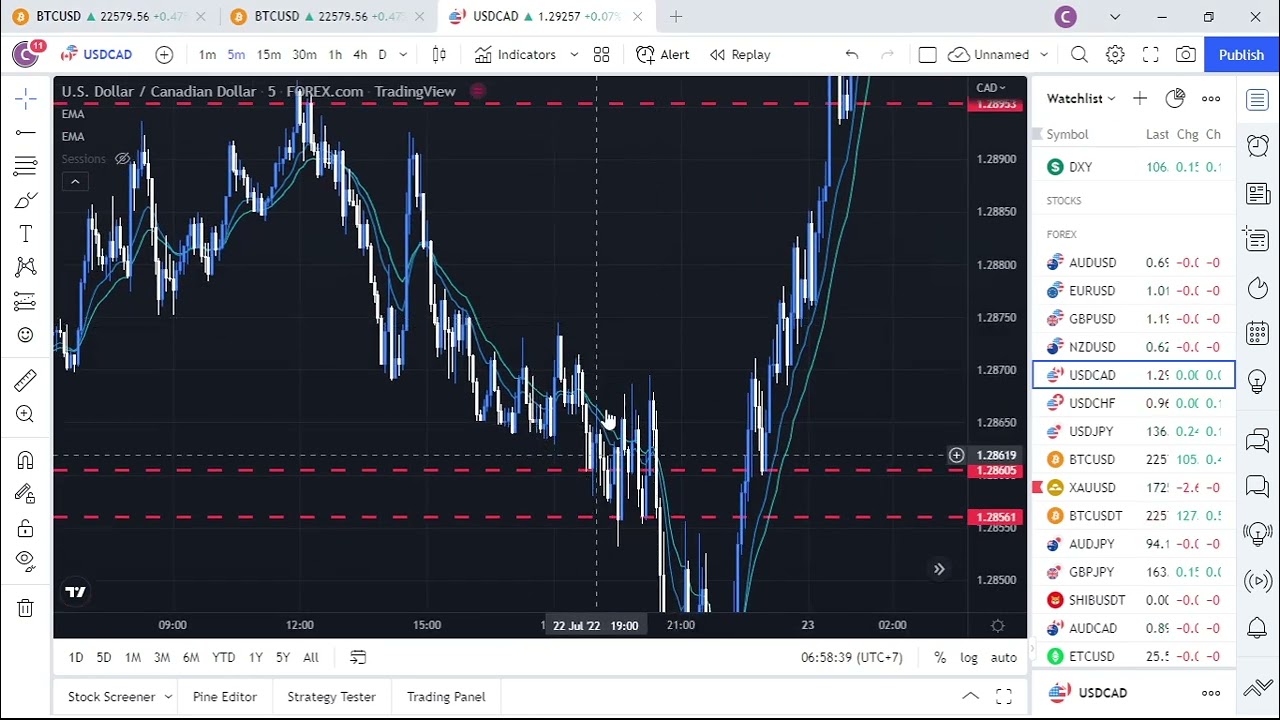
Task: Toggle log scale on price axis
Action: [x=969, y=658]
